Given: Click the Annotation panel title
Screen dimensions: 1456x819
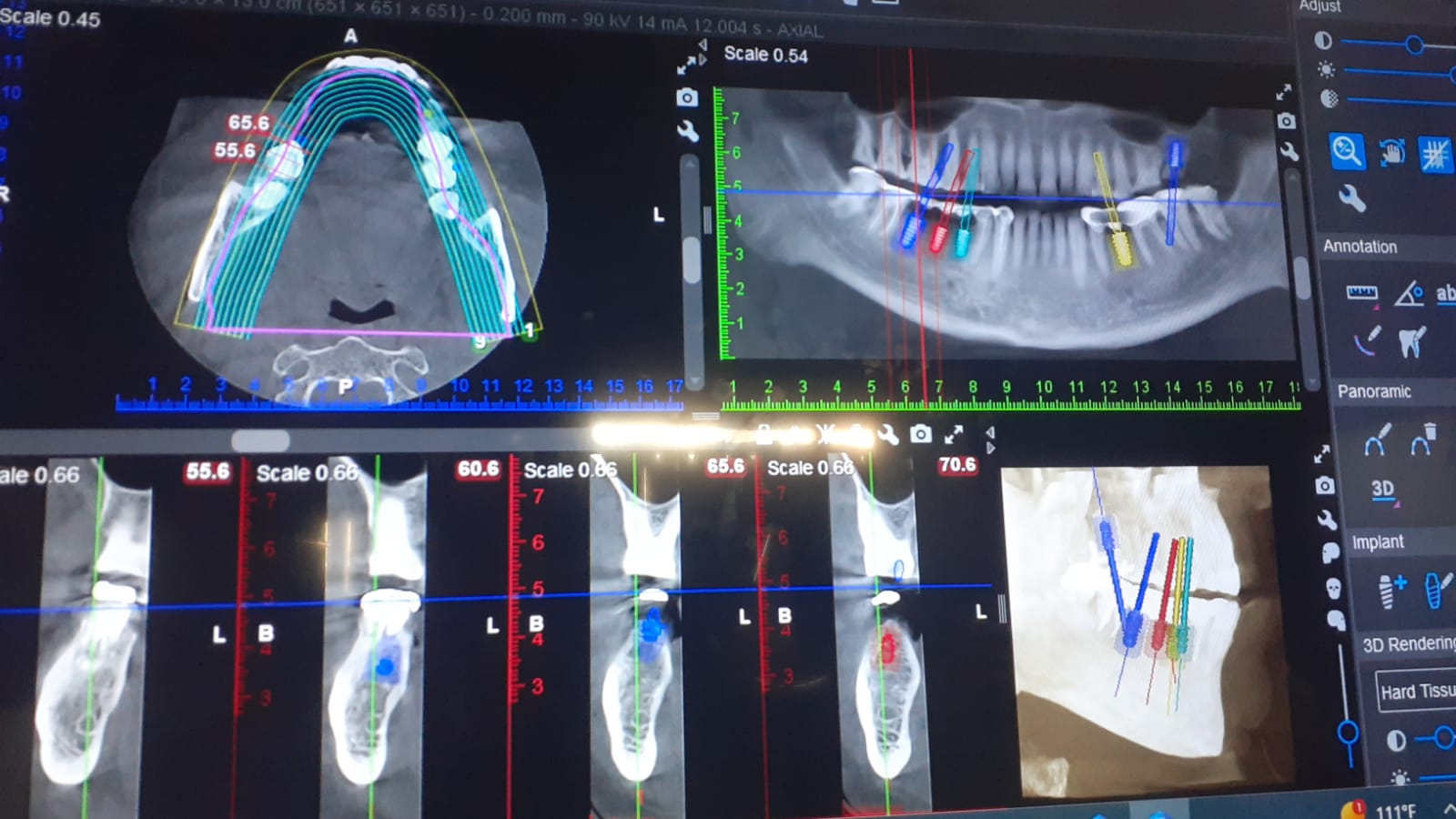Looking at the screenshot, I should [1360, 247].
